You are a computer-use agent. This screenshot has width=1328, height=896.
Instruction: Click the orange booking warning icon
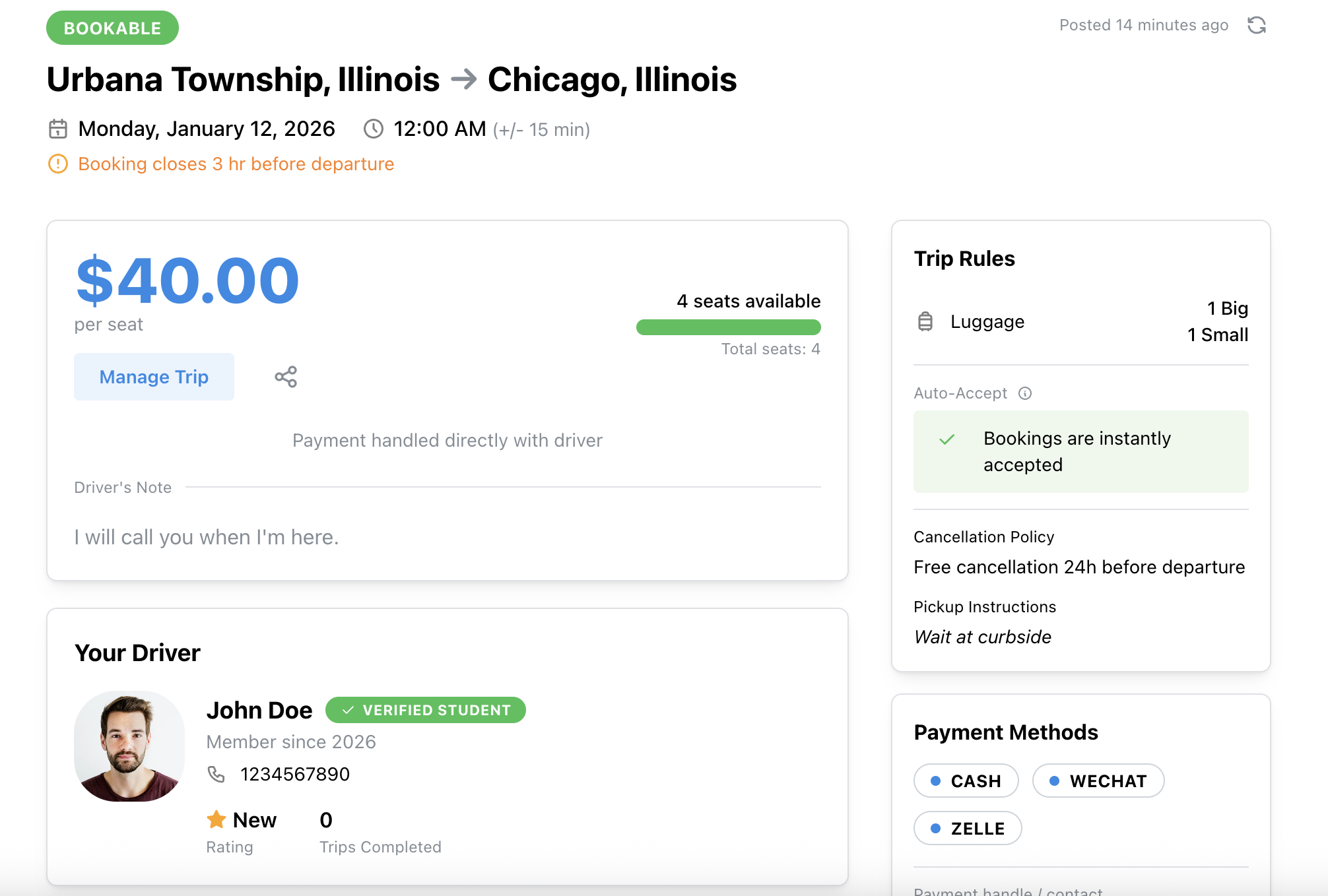58,164
